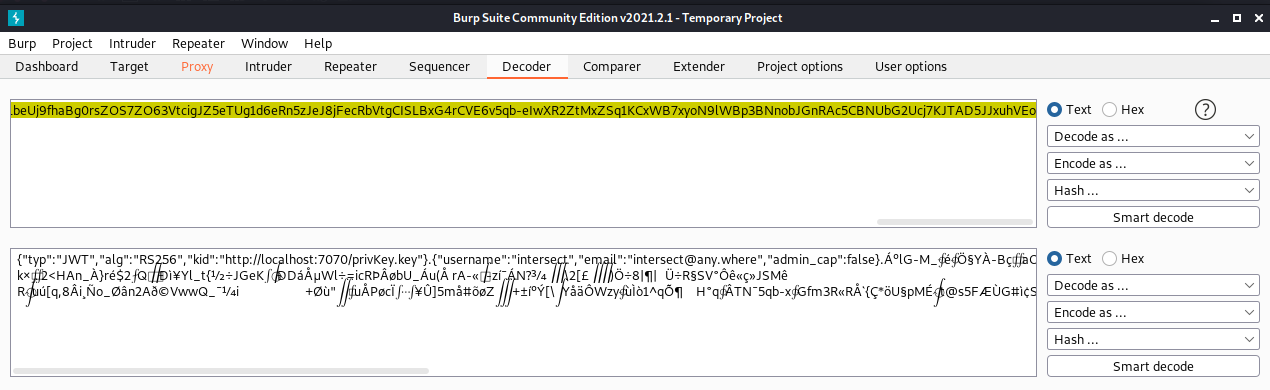
Task: Open the Burp menu
Action: tap(22, 44)
